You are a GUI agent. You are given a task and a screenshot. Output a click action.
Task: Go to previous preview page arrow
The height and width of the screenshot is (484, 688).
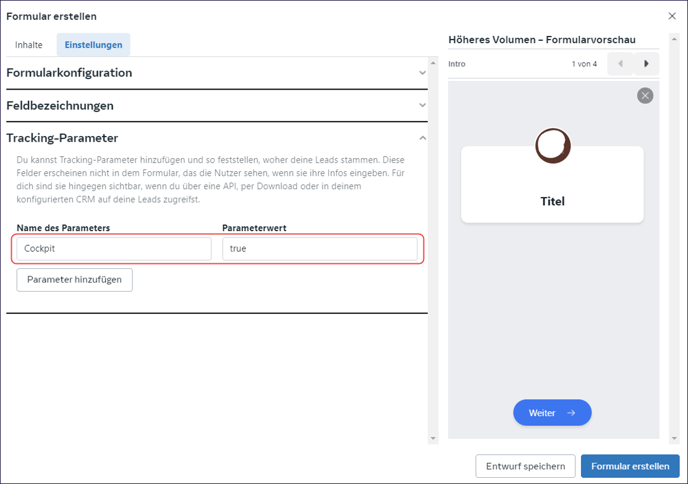(x=620, y=64)
